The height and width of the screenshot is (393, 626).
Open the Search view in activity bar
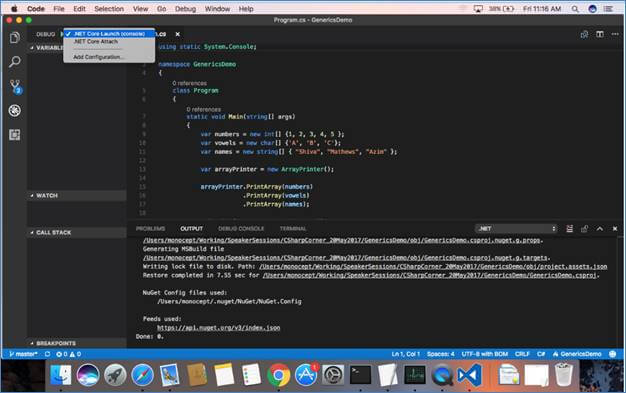point(15,62)
